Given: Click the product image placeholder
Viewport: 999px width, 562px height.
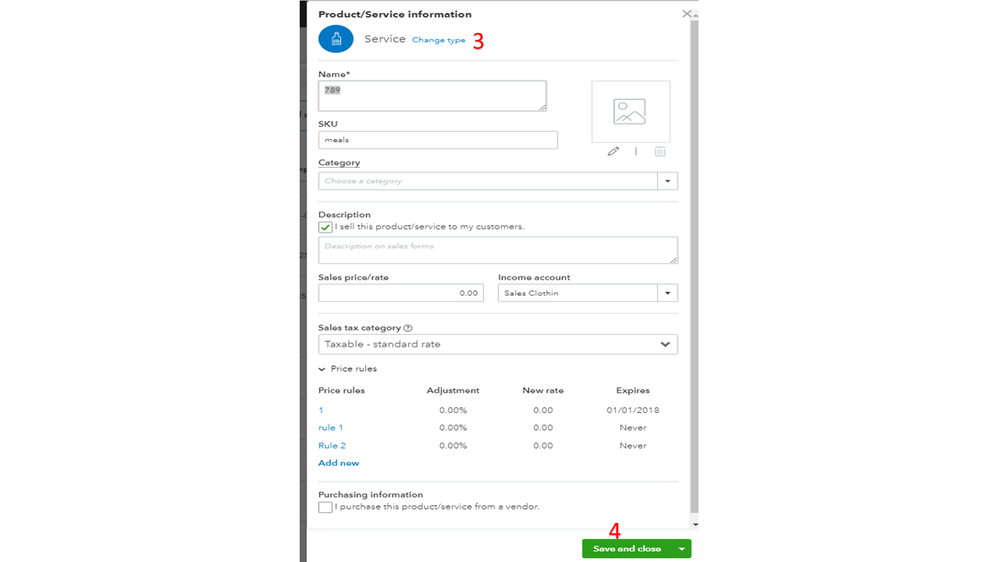Looking at the screenshot, I should [630, 112].
